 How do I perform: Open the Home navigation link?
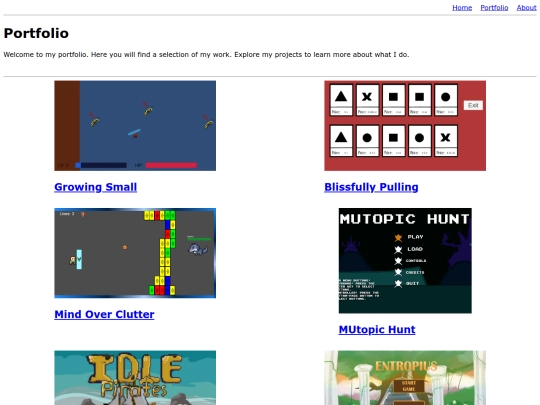tap(462, 8)
